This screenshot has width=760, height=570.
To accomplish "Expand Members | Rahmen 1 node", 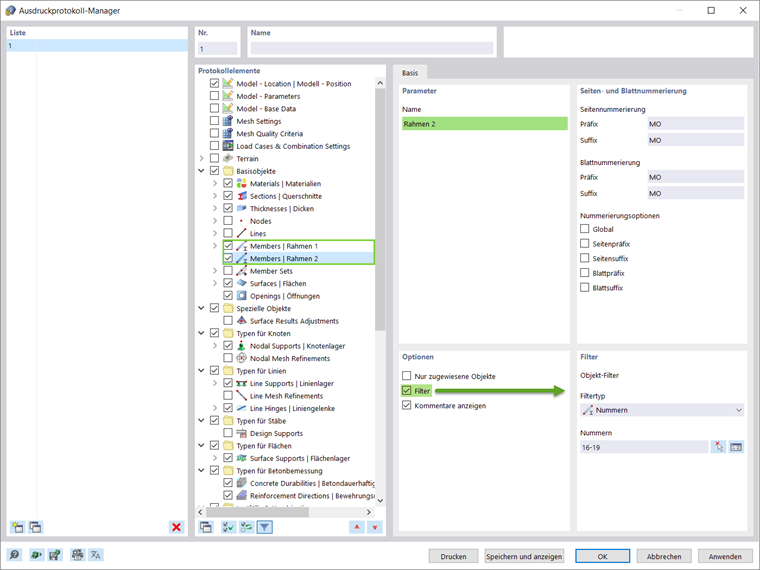I will point(215,246).
